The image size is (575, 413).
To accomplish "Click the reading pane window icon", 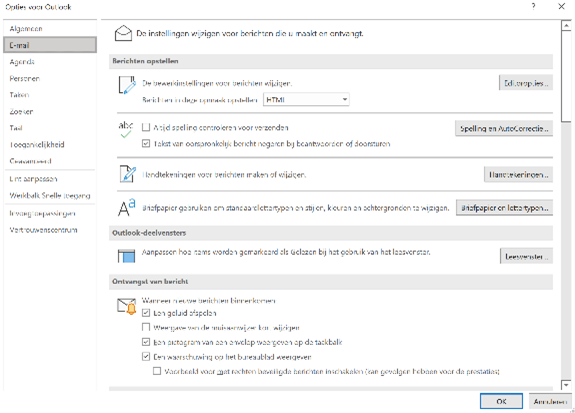I will [126, 256].
